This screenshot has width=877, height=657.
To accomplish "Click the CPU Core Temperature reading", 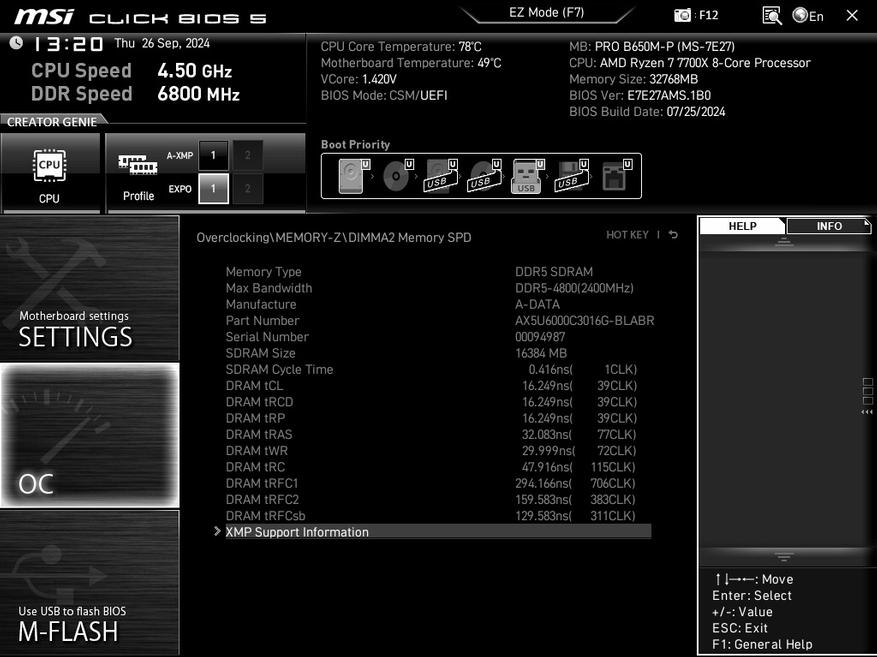I will (400, 46).
